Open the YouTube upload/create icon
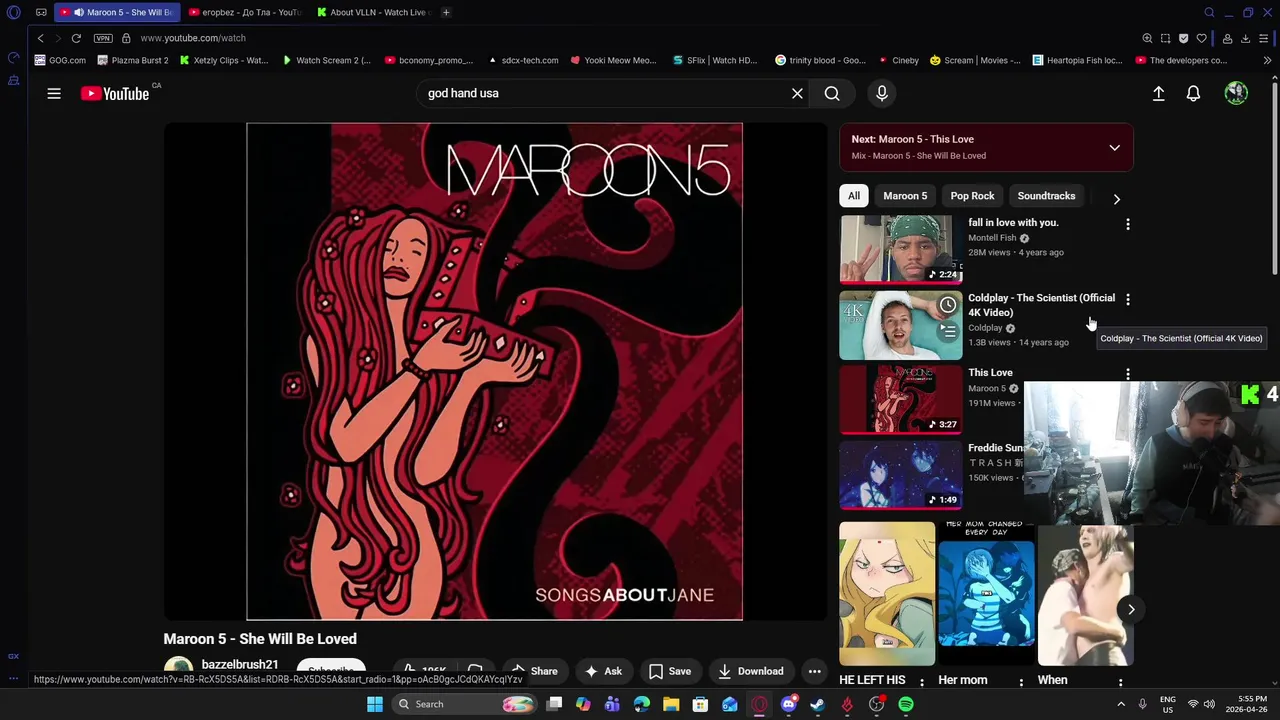Screen dimensions: 1280x720 (1158, 93)
